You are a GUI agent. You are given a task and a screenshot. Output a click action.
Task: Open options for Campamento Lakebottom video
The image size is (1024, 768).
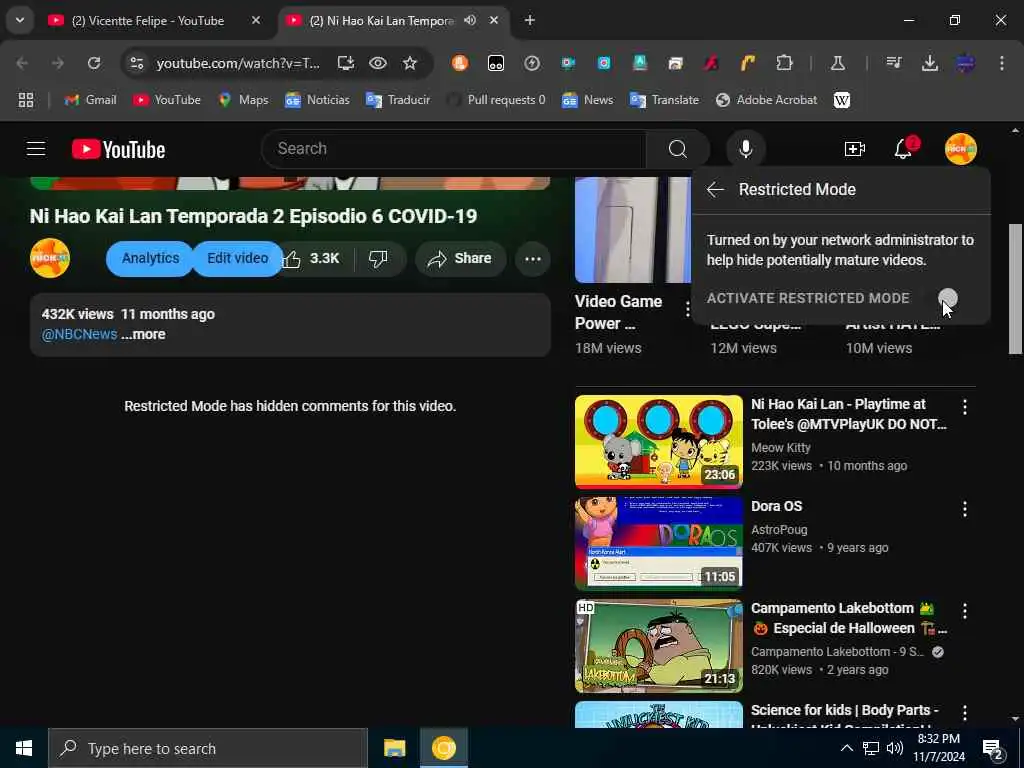(965, 611)
